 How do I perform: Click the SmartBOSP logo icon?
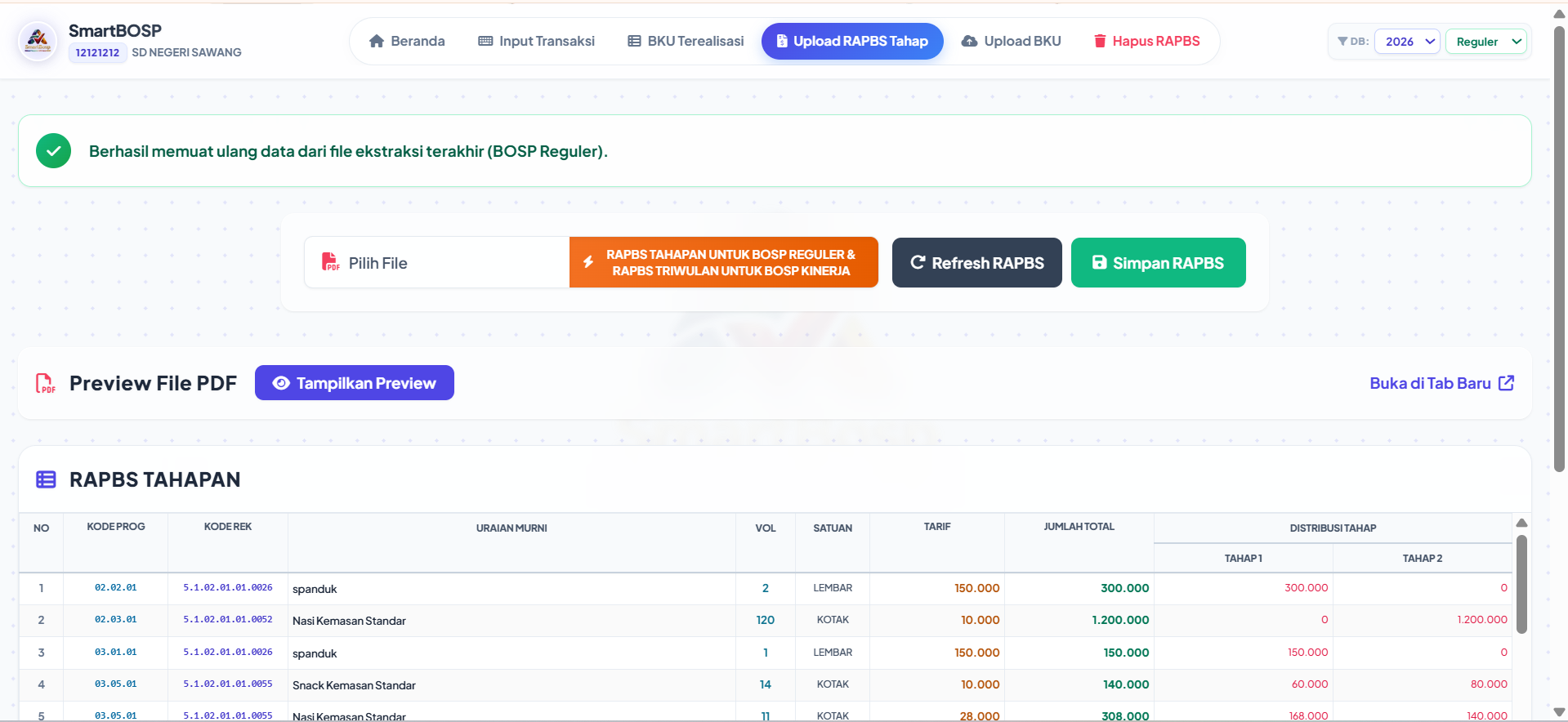(x=38, y=40)
